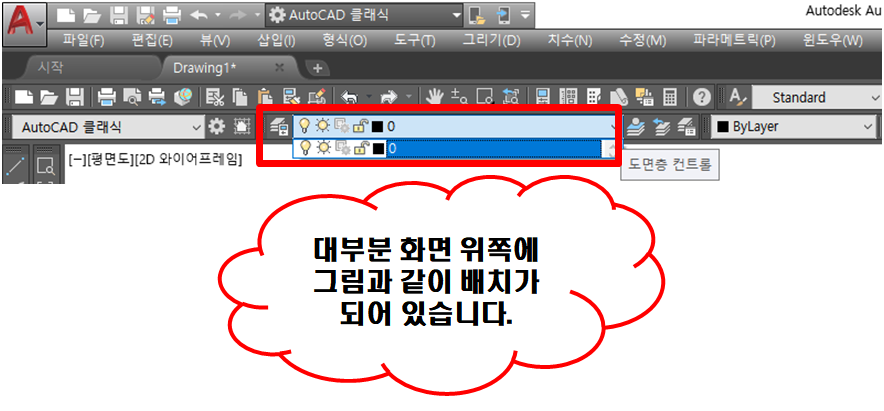Click Open file icon in the Standard toolbar
This screenshot has height=411, width=884.
coord(49,98)
